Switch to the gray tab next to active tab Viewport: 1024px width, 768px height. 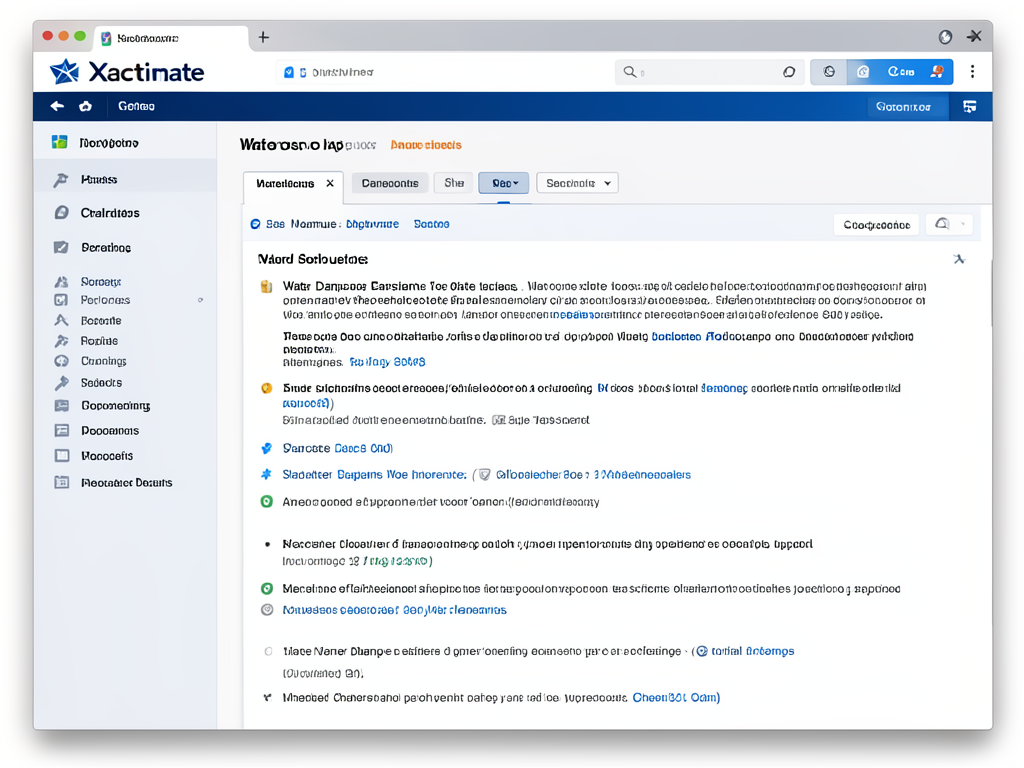pos(390,183)
